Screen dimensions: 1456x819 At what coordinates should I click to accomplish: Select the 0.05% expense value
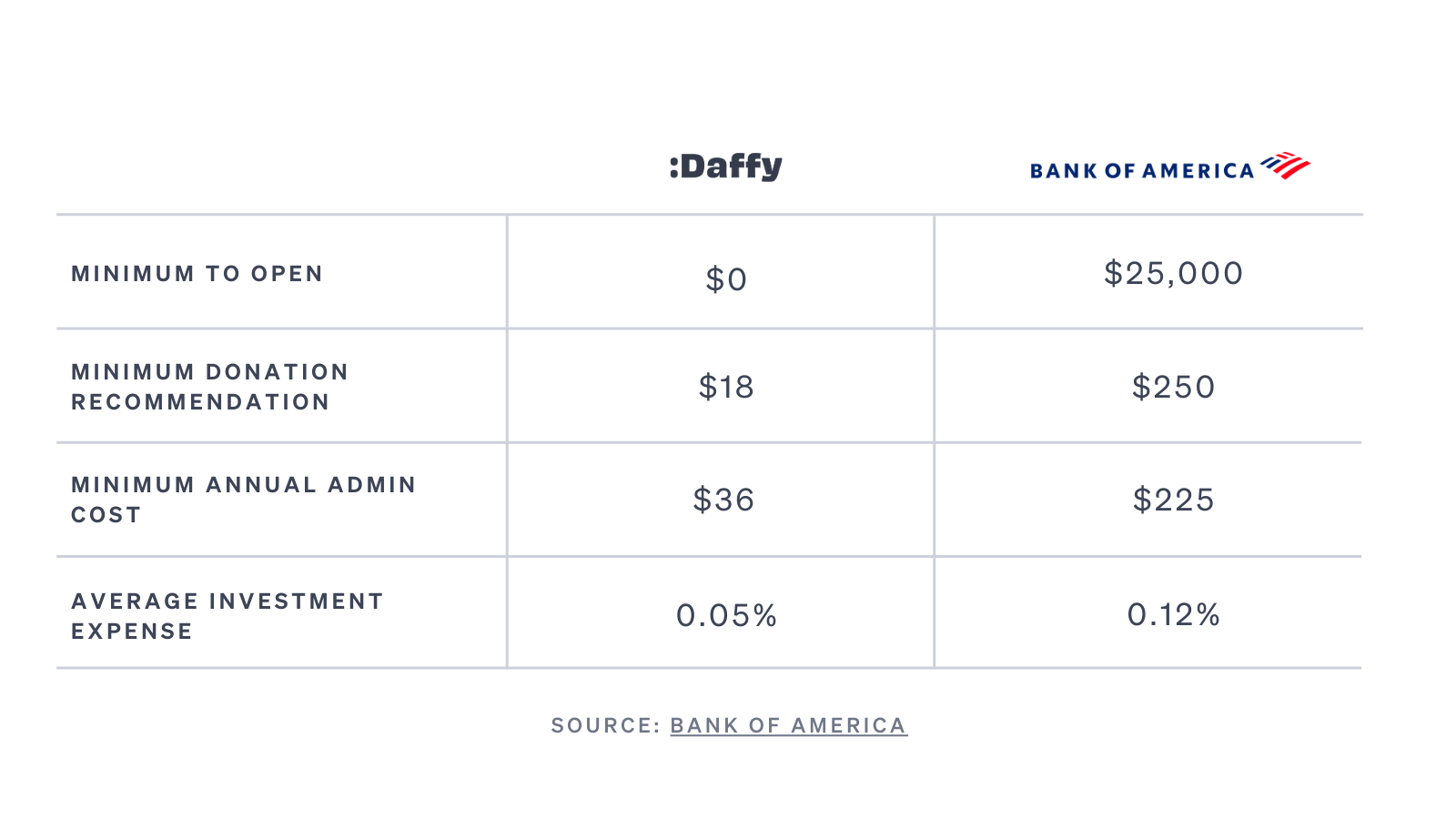[726, 615]
